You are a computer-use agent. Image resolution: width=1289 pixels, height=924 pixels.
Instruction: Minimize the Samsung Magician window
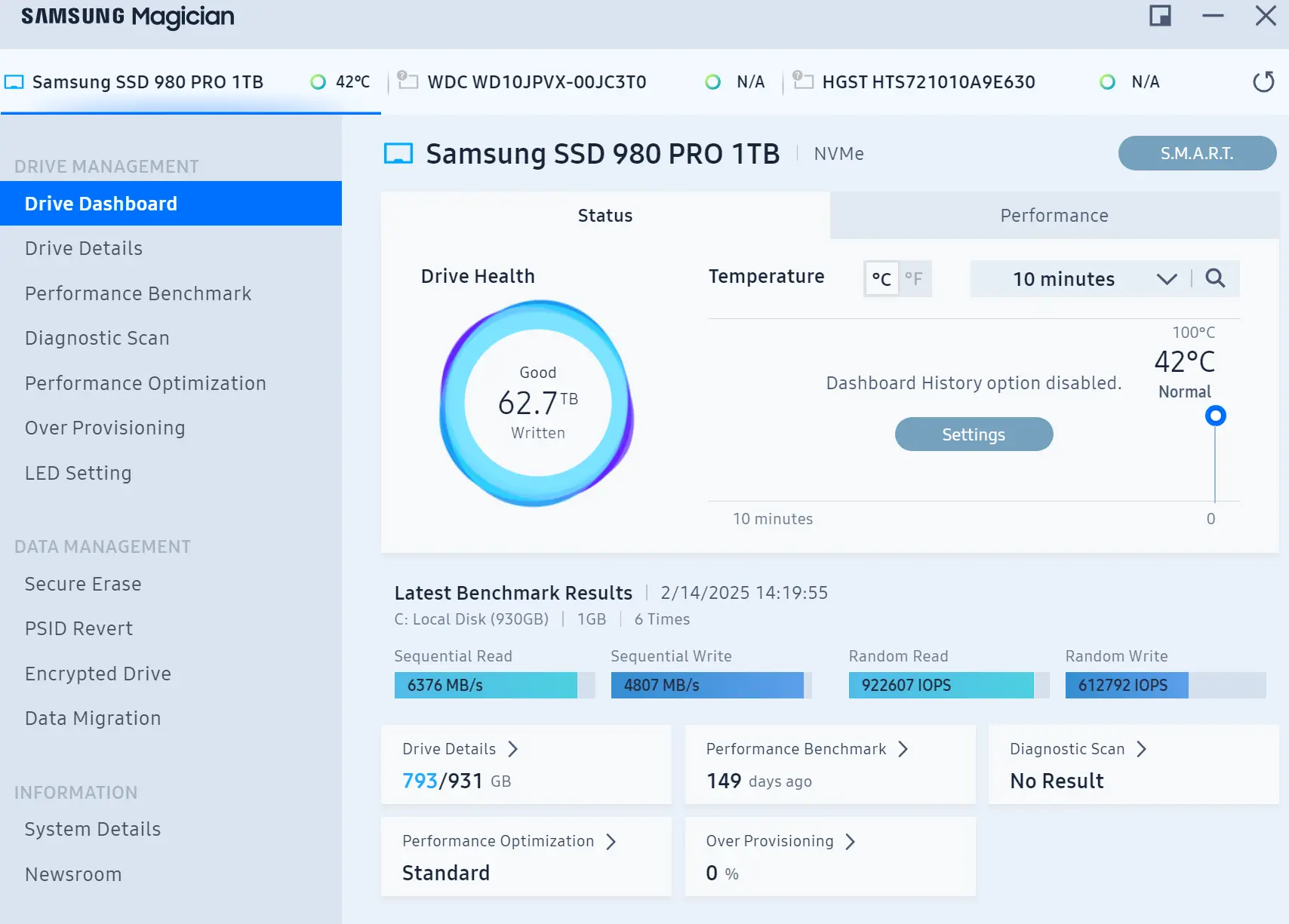point(1213,16)
